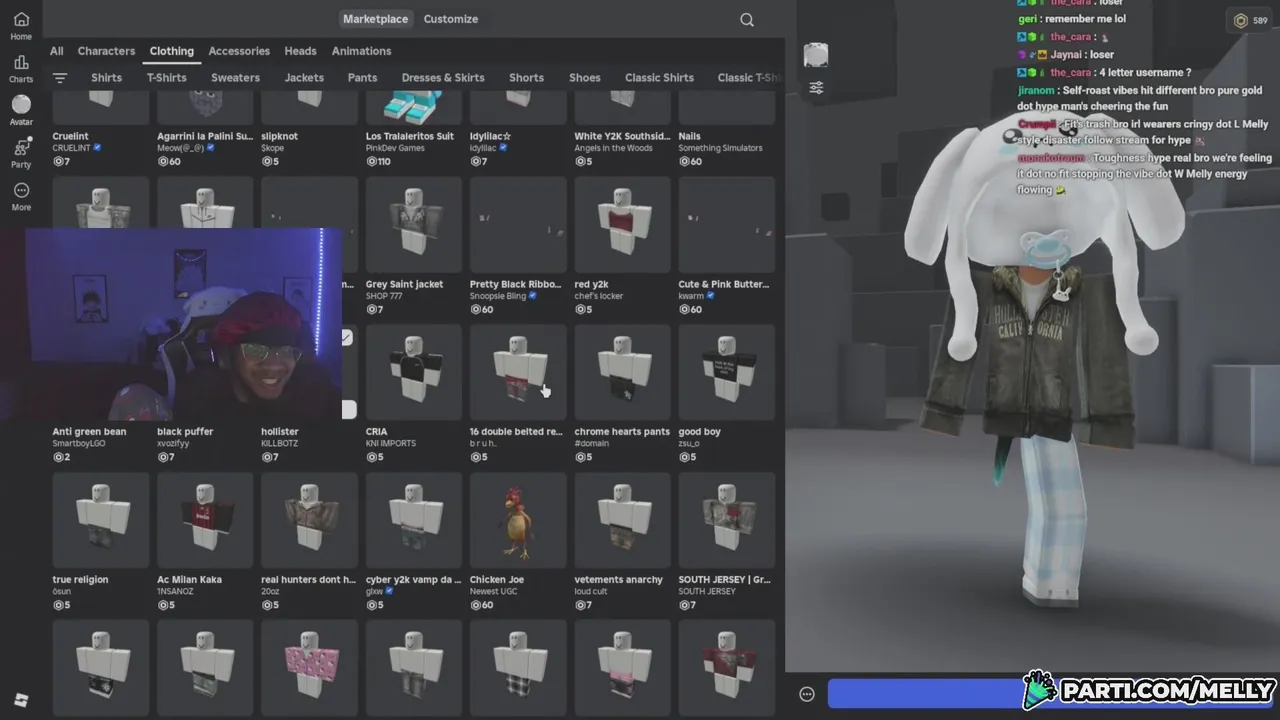Select the Heads category tab
Screen dimensions: 1280x720
(300, 51)
